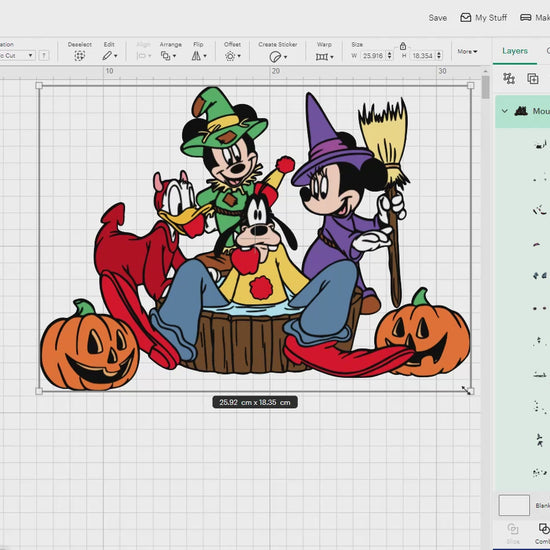The height and width of the screenshot is (550, 550).
Task: Select the first layer thumbnail under the group
Action: pyautogui.click(x=540, y=144)
